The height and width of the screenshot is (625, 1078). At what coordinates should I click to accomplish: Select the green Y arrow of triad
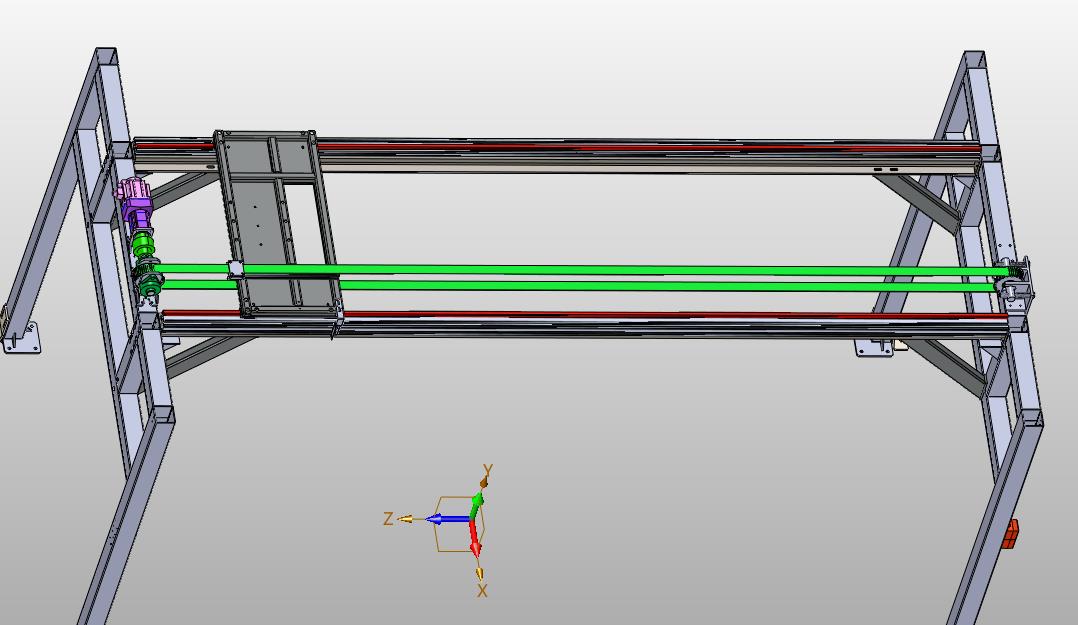coord(476,507)
